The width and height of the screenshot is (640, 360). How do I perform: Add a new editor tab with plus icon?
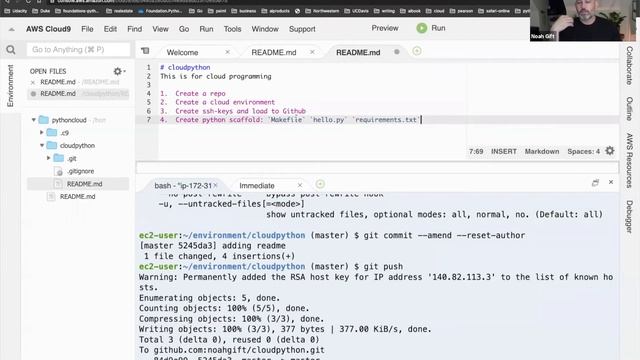click(417, 51)
